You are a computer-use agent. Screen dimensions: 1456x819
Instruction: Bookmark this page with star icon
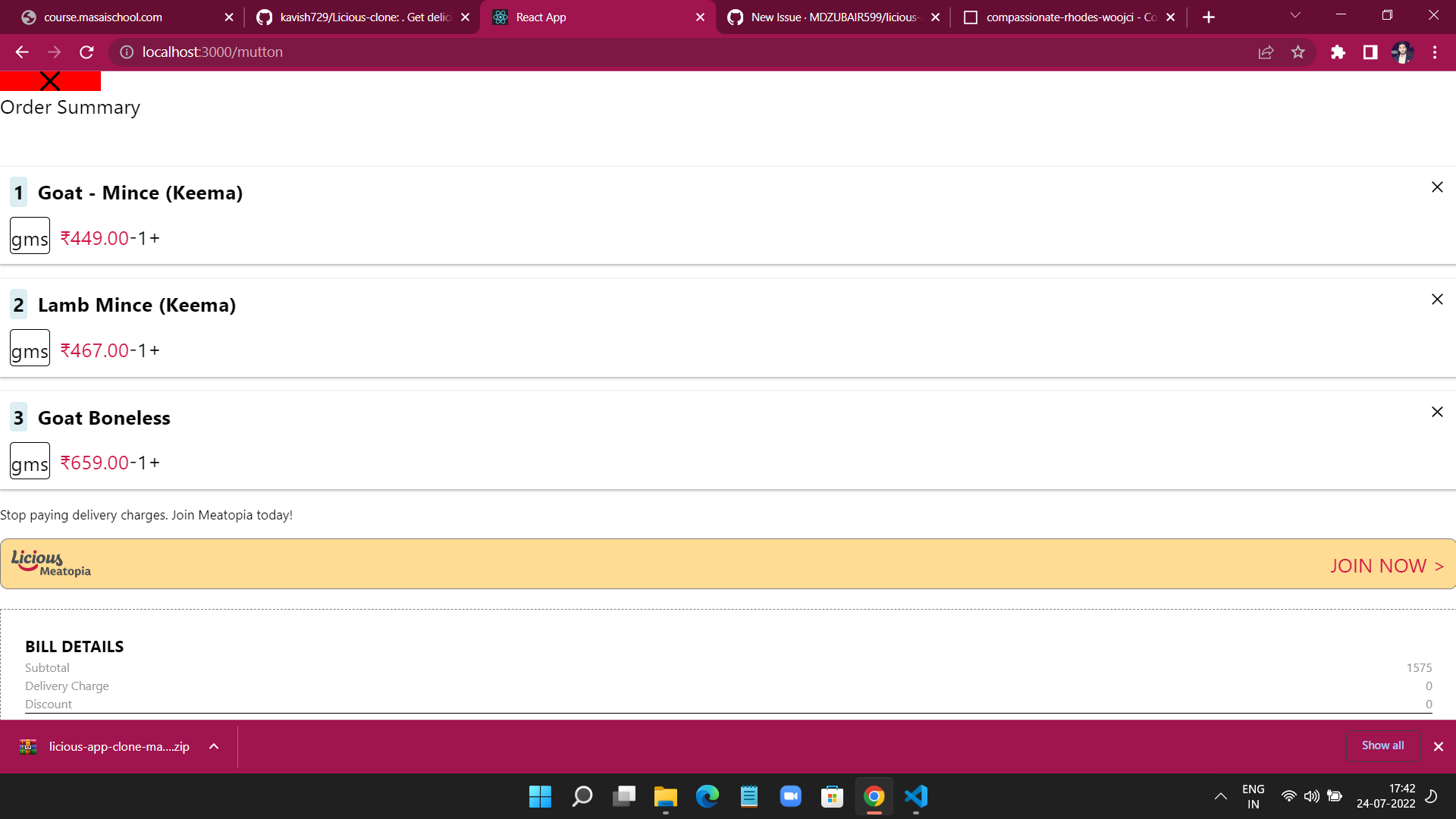pos(1298,52)
